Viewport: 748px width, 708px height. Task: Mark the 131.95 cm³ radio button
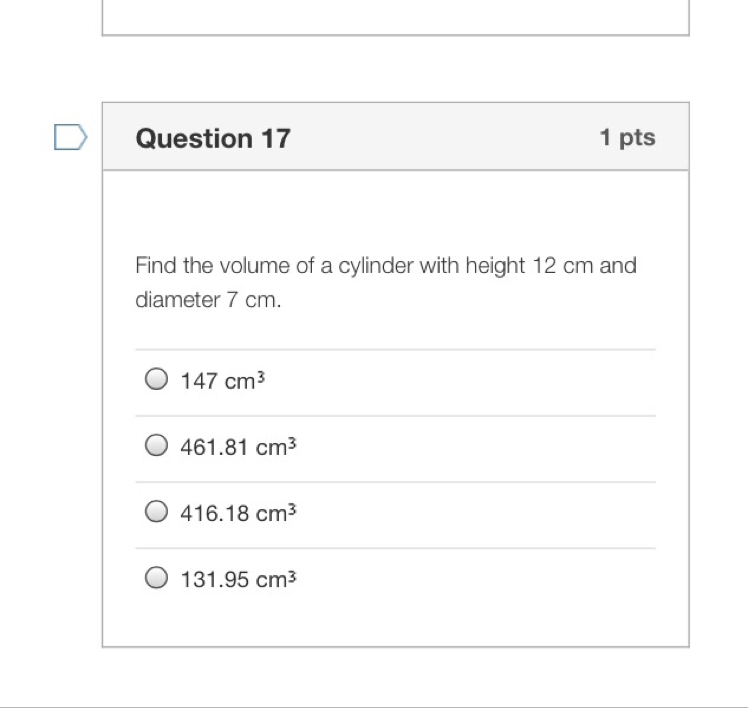pos(156,578)
